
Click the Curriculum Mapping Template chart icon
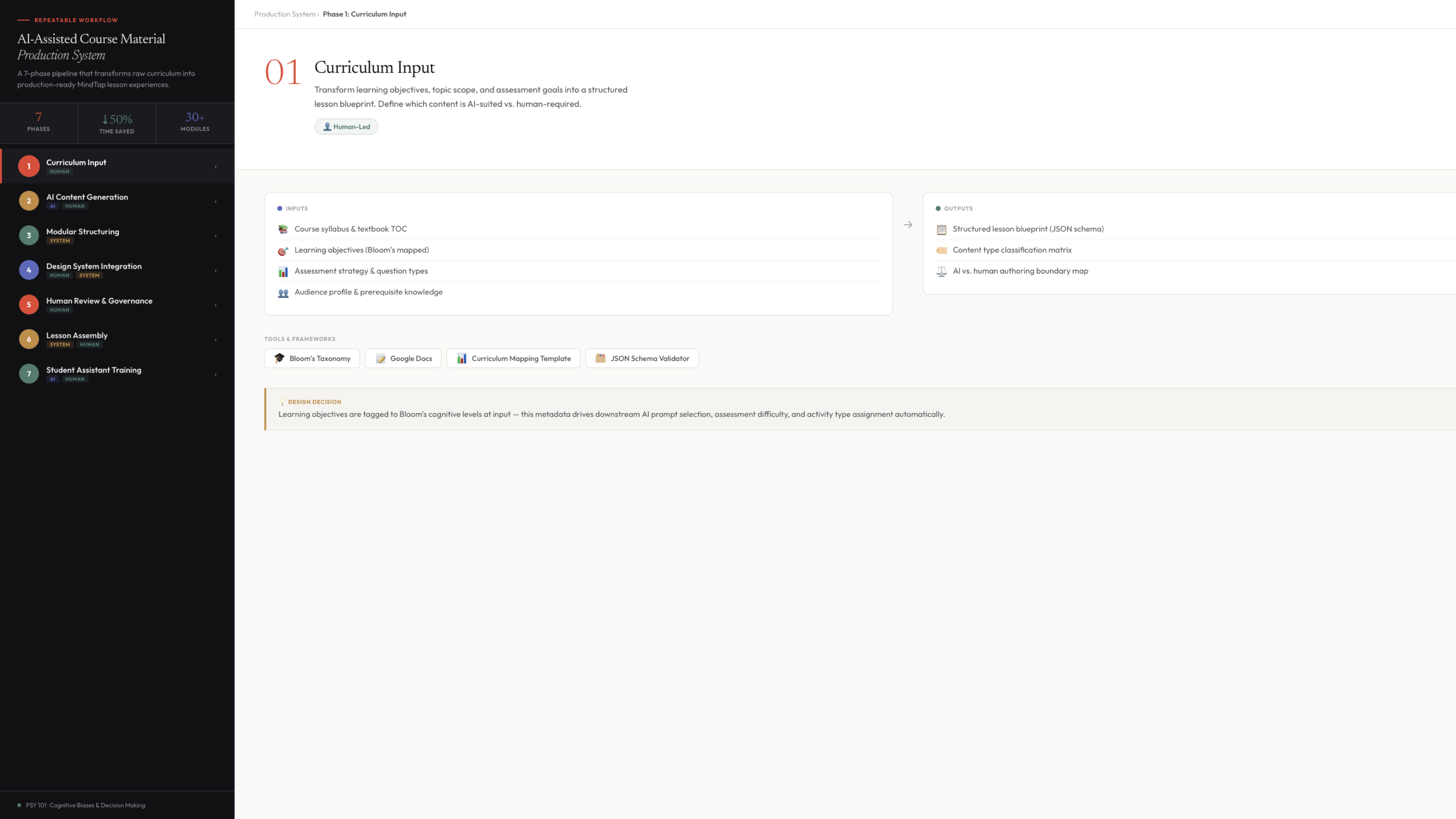click(462, 358)
